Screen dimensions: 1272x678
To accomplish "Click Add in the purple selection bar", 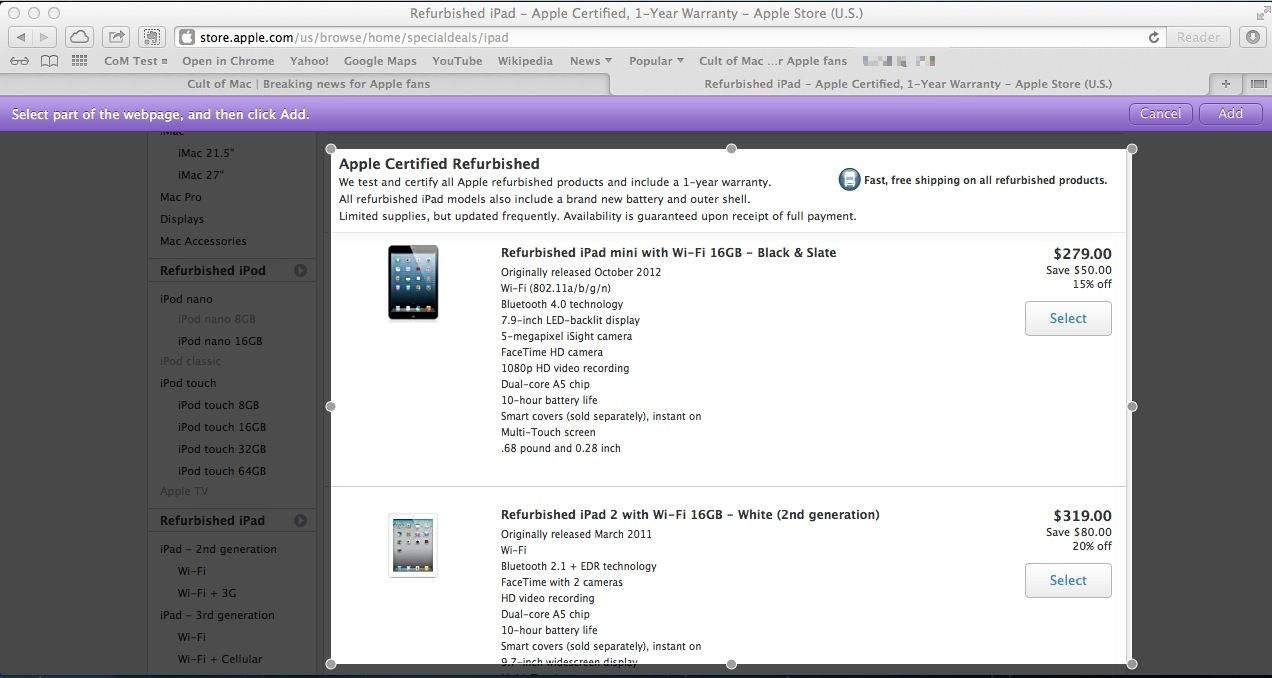I will [1230, 114].
